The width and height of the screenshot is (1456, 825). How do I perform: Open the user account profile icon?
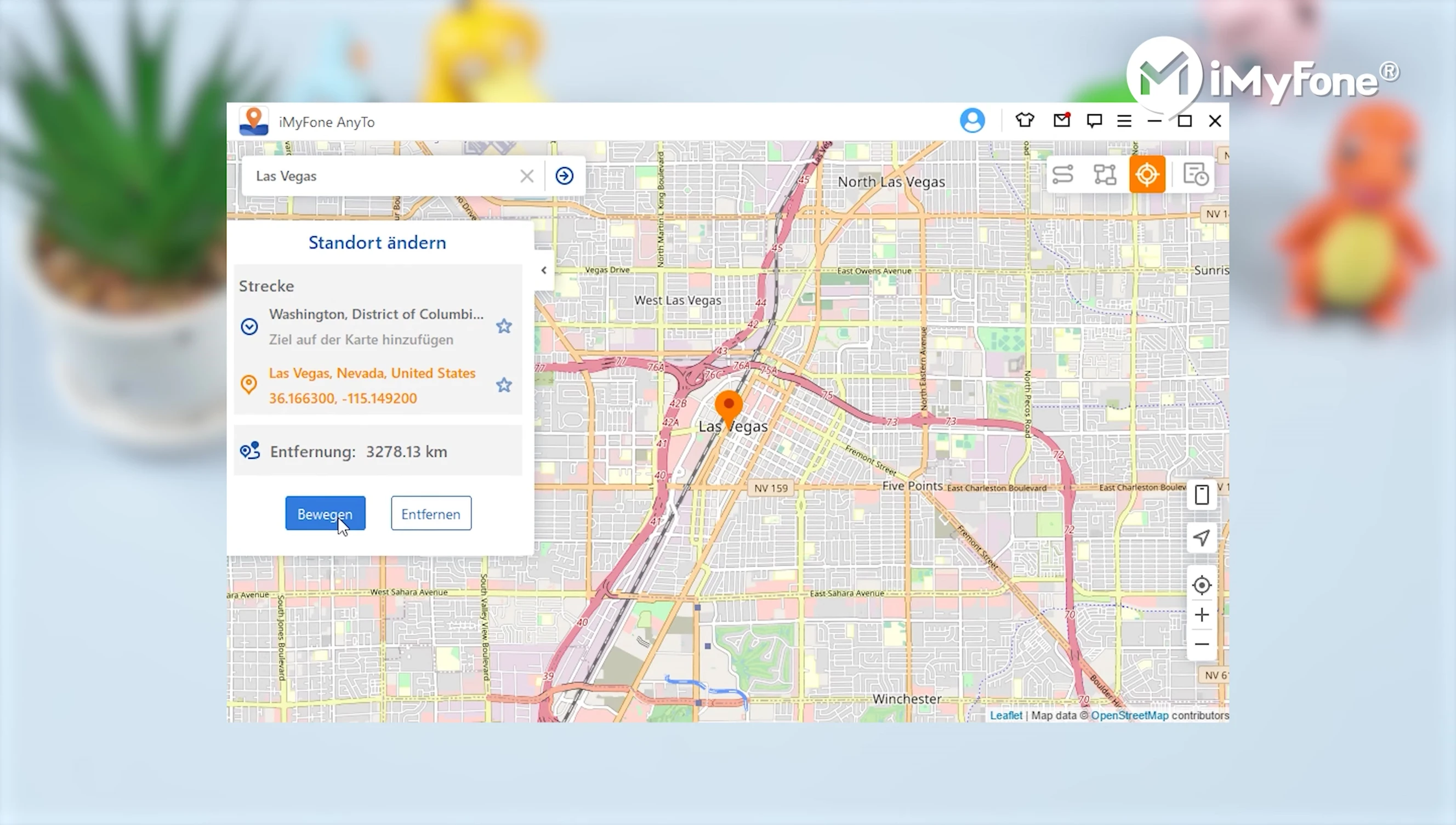pyautogui.click(x=972, y=121)
